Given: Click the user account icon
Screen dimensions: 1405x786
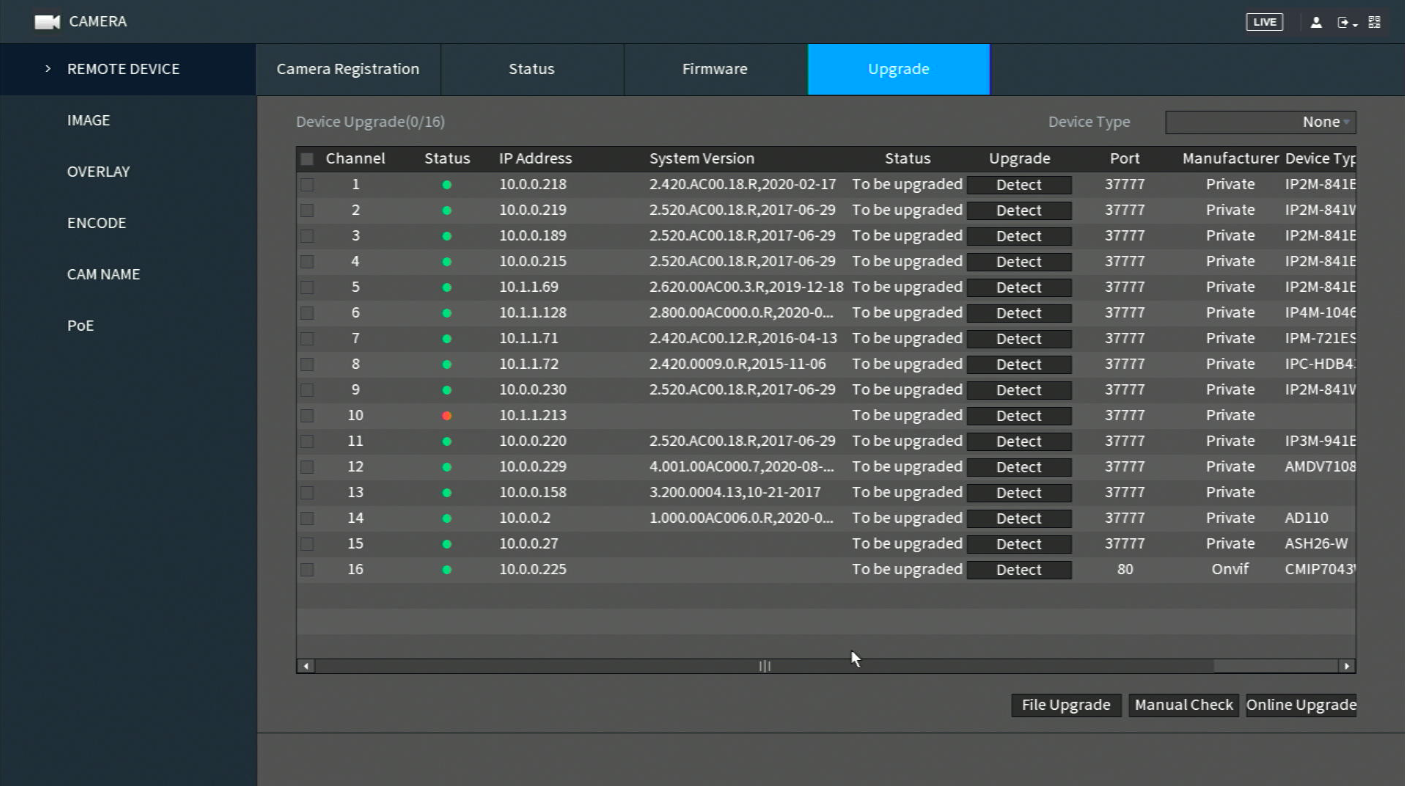Looking at the screenshot, I should pyautogui.click(x=1316, y=22).
